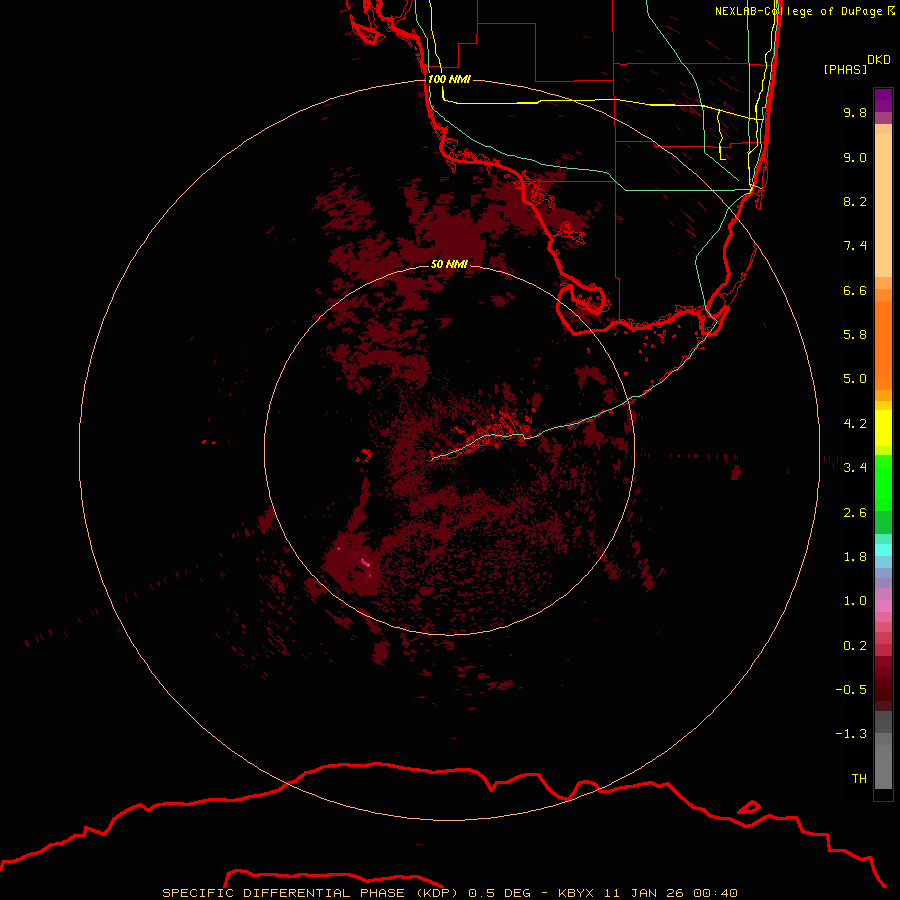Click the "SPECIFIC DIFFERENTIAL PHASE (KDP)" caption text
Image resolution: width=900 pixels, height=900 pixels.
pos(310,893)
